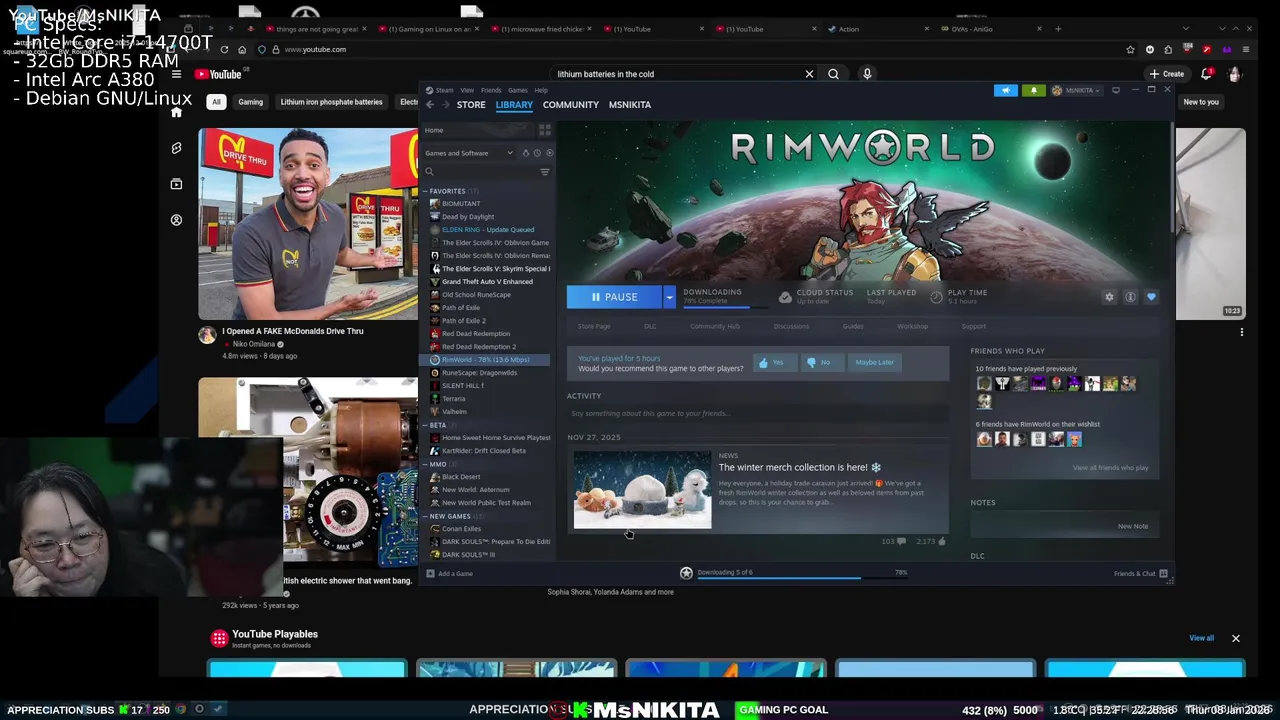
Task: Open library advanced filter options icon
Action: point(545,172)
